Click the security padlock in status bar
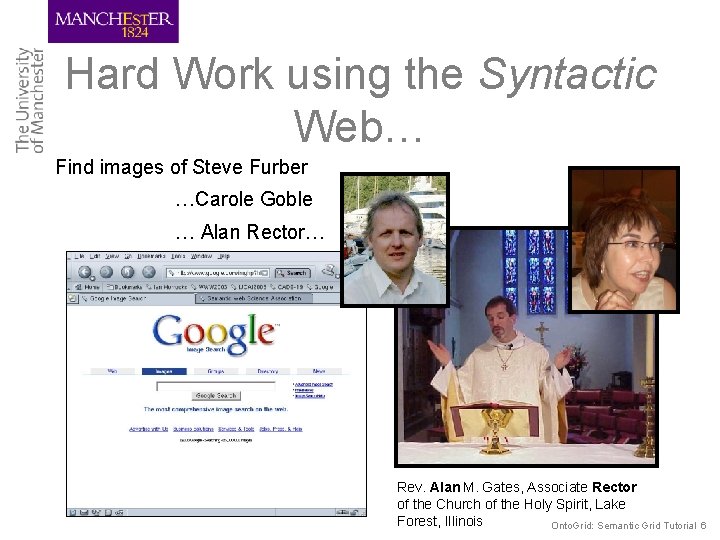This screenshot has height=540, width=720. pos(354,512)
